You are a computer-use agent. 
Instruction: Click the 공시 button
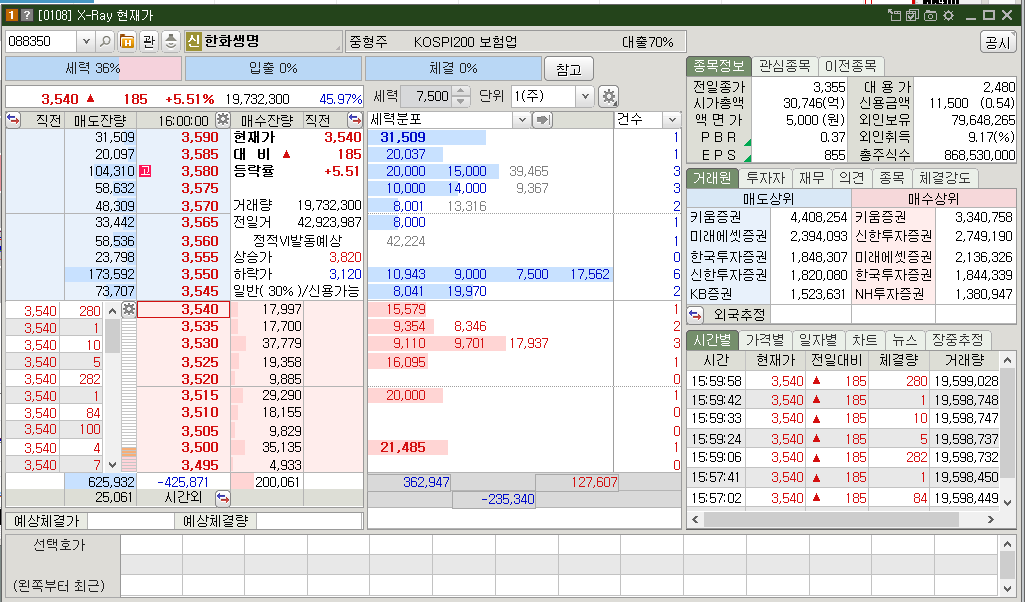[999, 41]
